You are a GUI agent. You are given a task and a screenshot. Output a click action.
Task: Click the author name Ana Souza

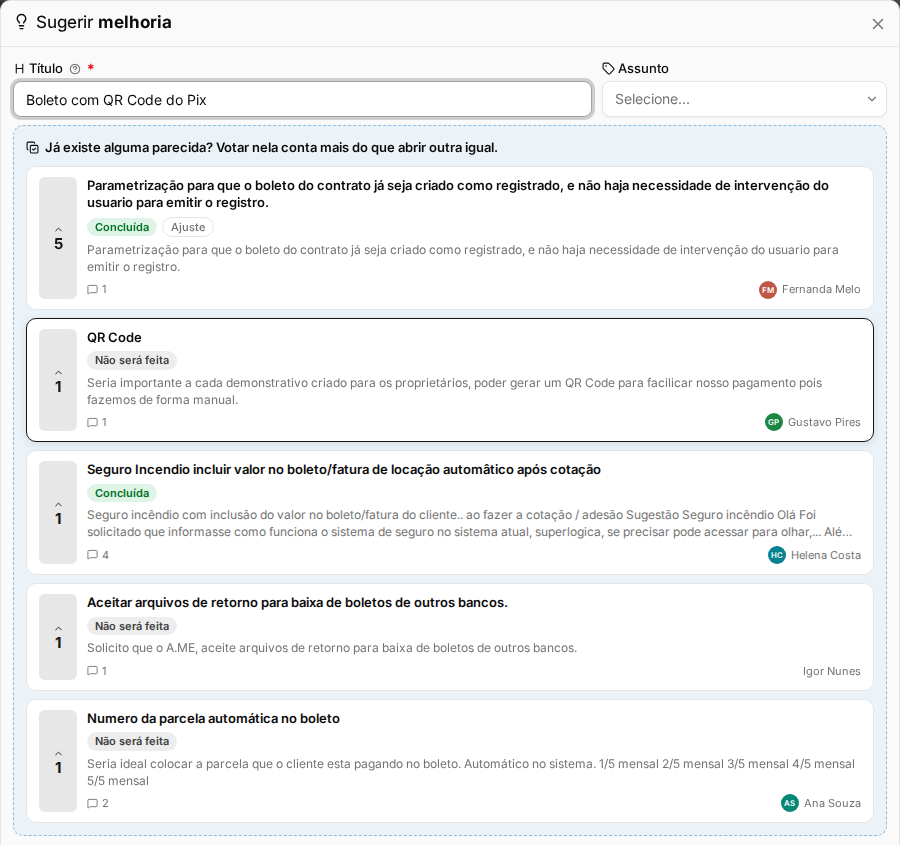(832, 803)
